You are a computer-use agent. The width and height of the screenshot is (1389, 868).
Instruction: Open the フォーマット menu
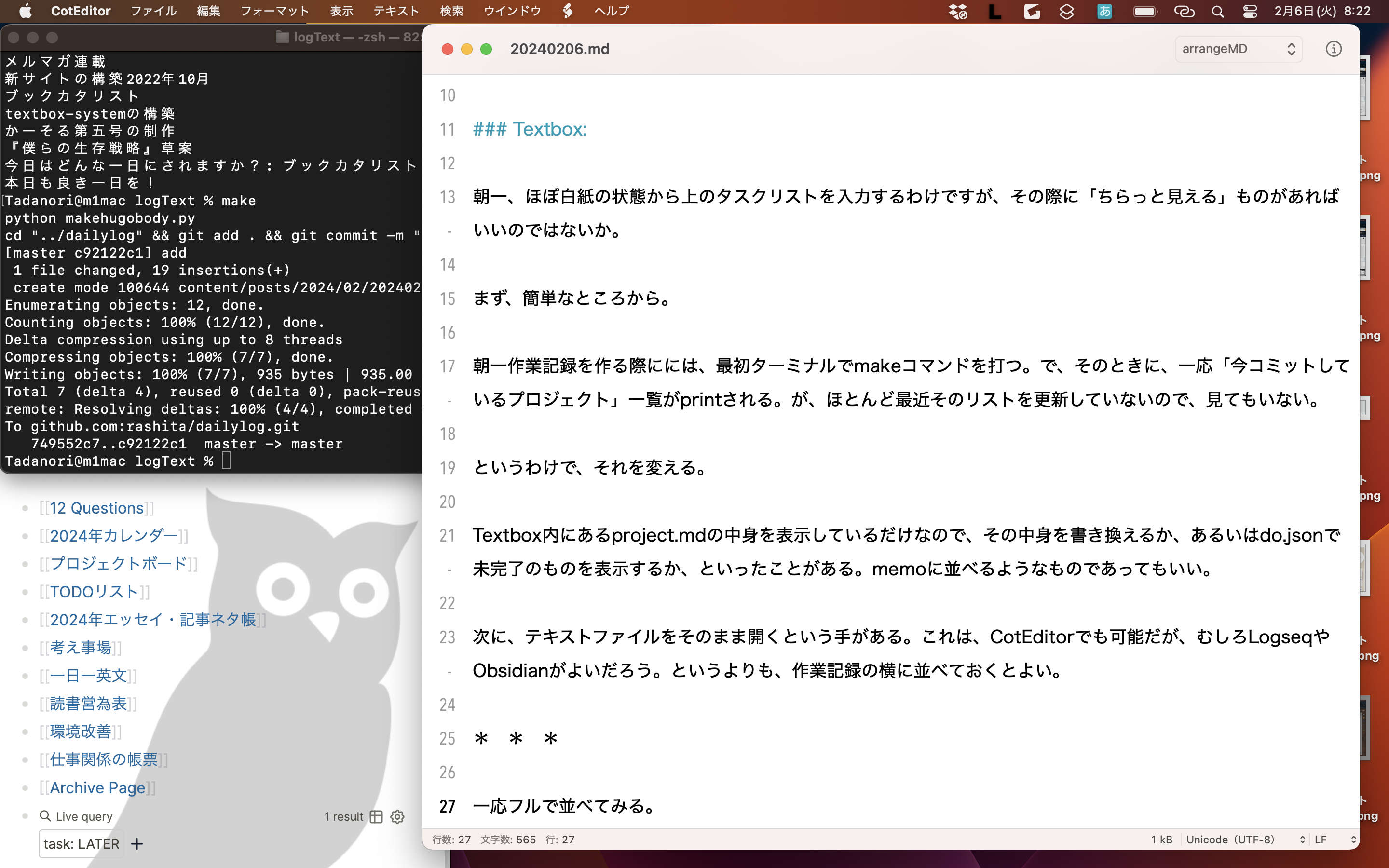tap(275, 11)
